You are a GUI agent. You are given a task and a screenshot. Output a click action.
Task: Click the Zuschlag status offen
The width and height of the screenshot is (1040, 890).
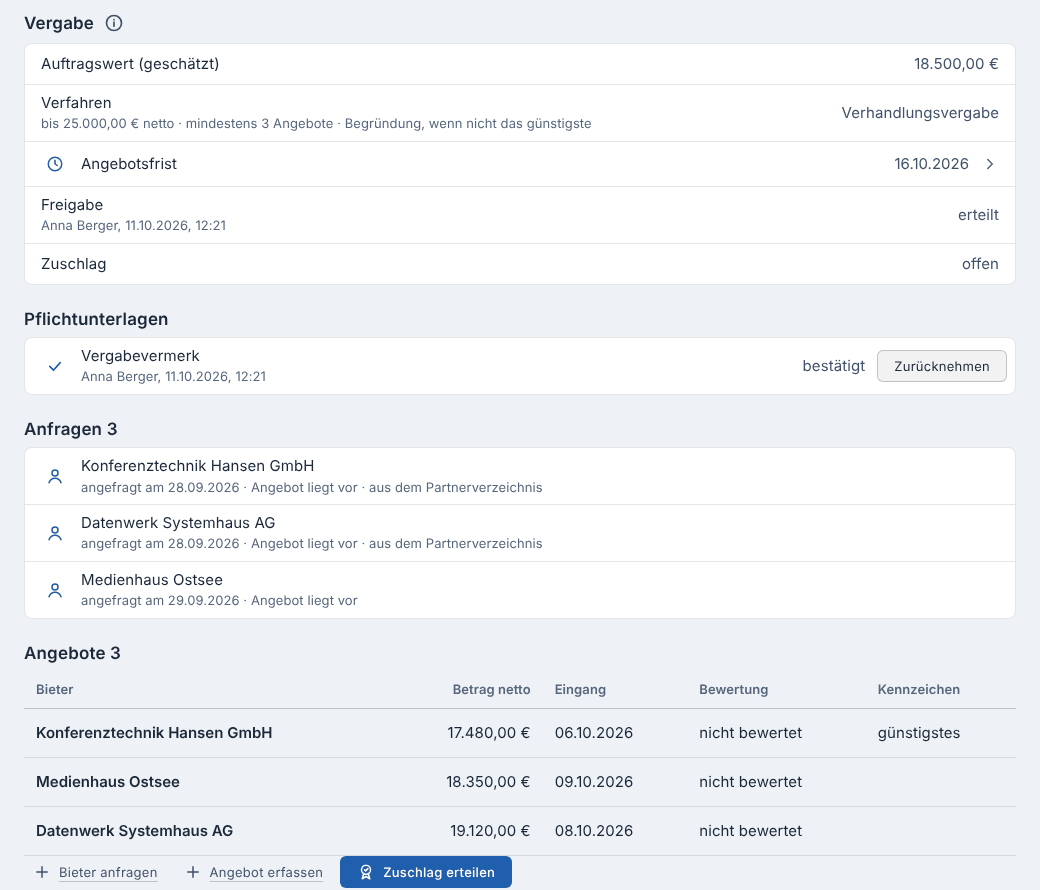point(980,264)
